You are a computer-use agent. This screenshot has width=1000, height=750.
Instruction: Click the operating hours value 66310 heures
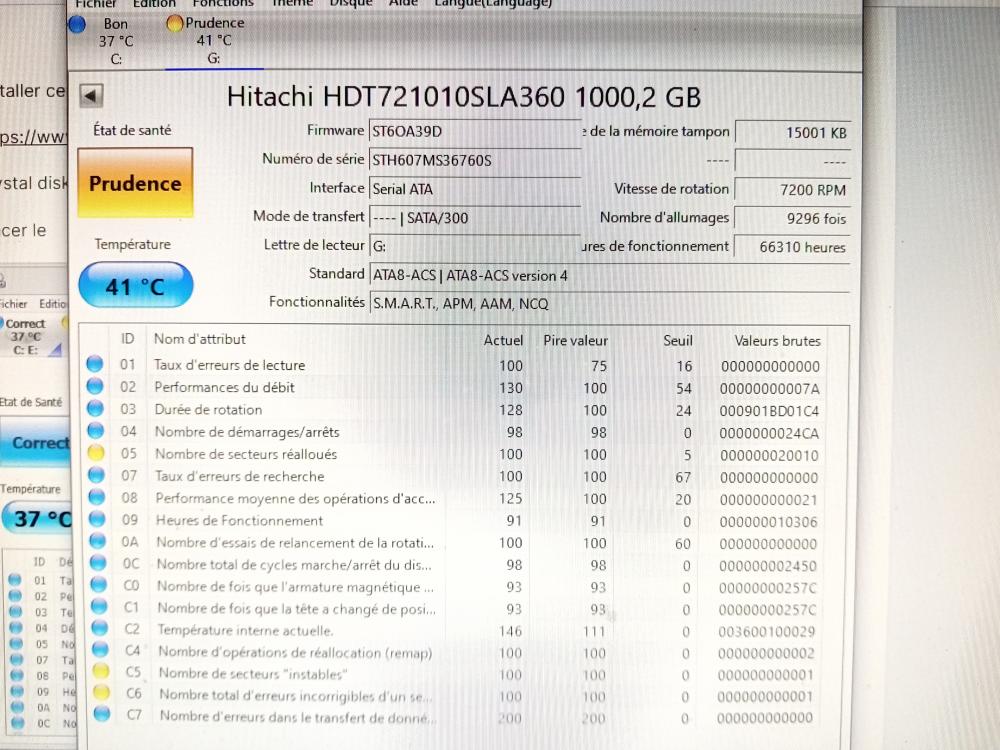pos(793,247)
